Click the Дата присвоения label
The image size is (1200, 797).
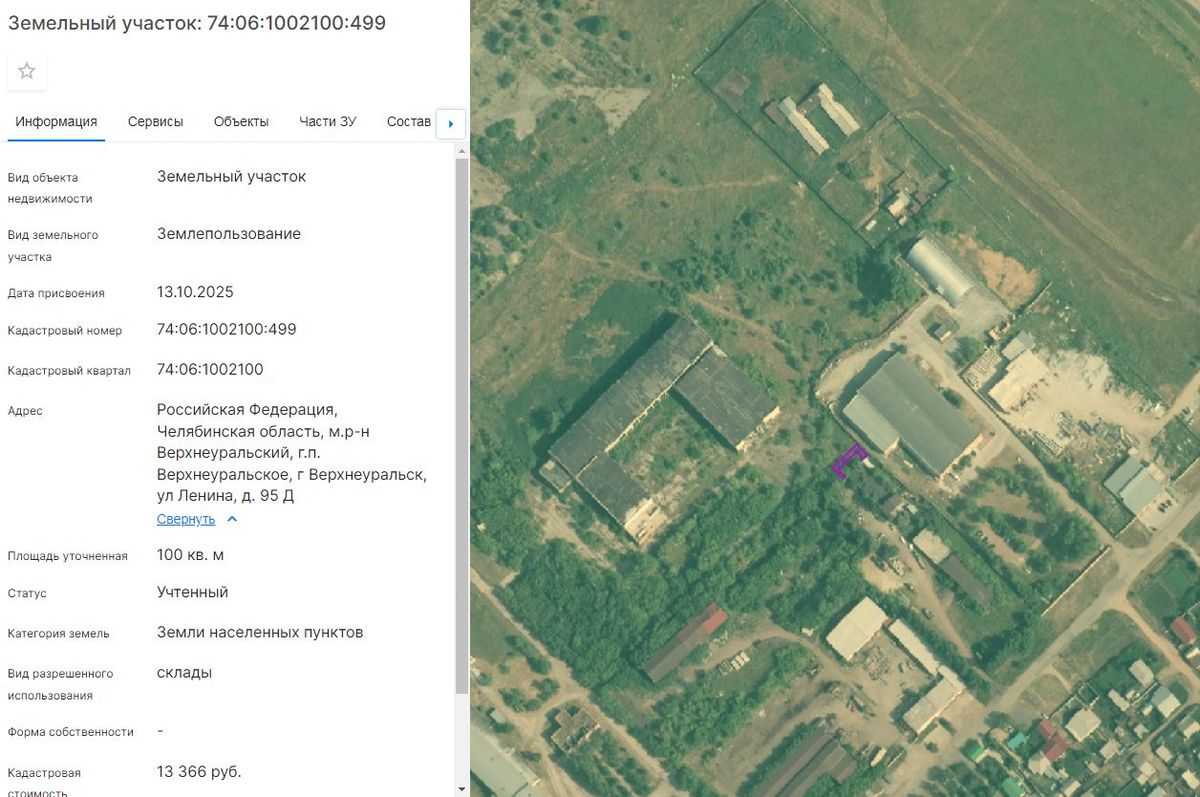coord(56,293)
